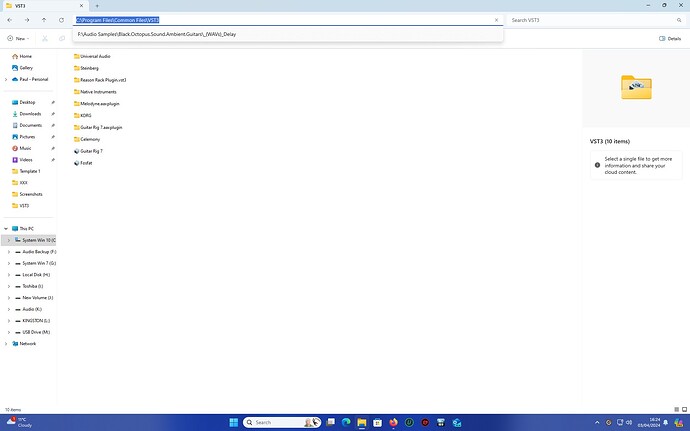Open the taskbar clock and date
The image size is (690, 431).
[x=649, y=423]
